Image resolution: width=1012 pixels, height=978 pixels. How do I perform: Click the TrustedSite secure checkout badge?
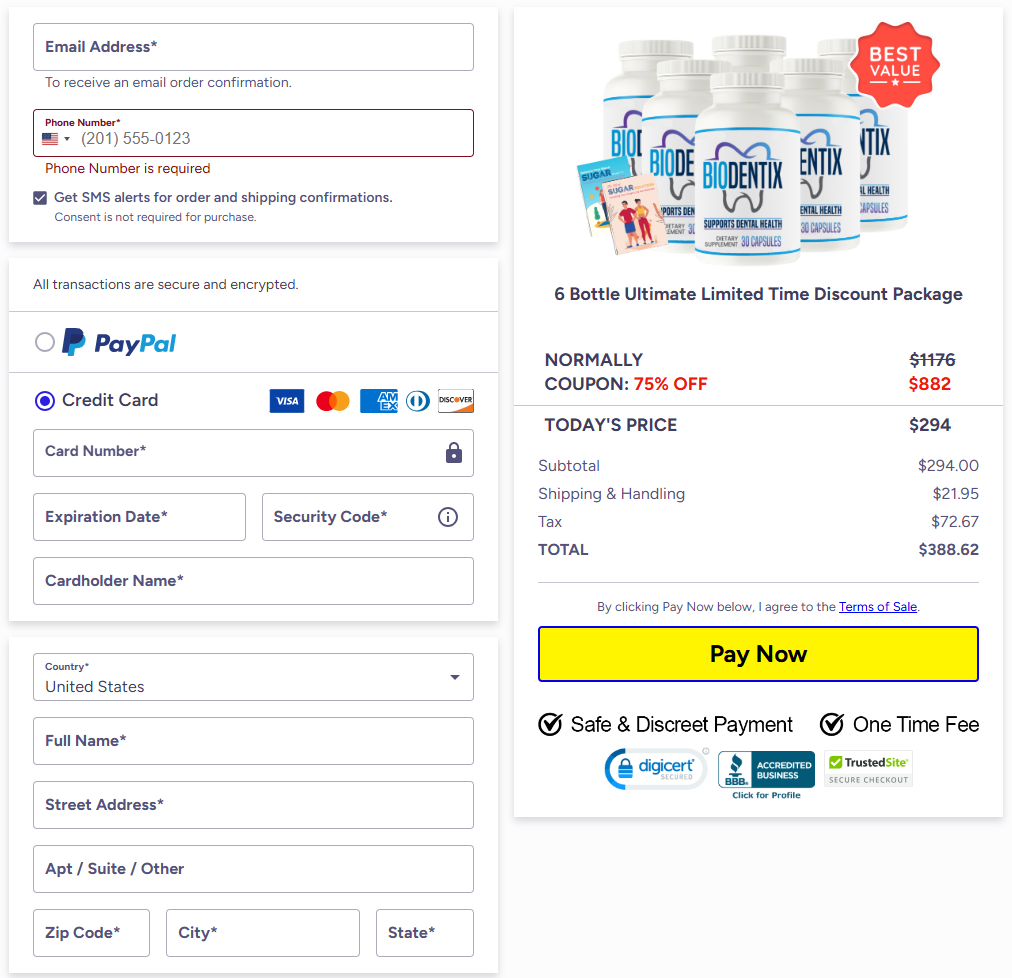pos(868,769)
